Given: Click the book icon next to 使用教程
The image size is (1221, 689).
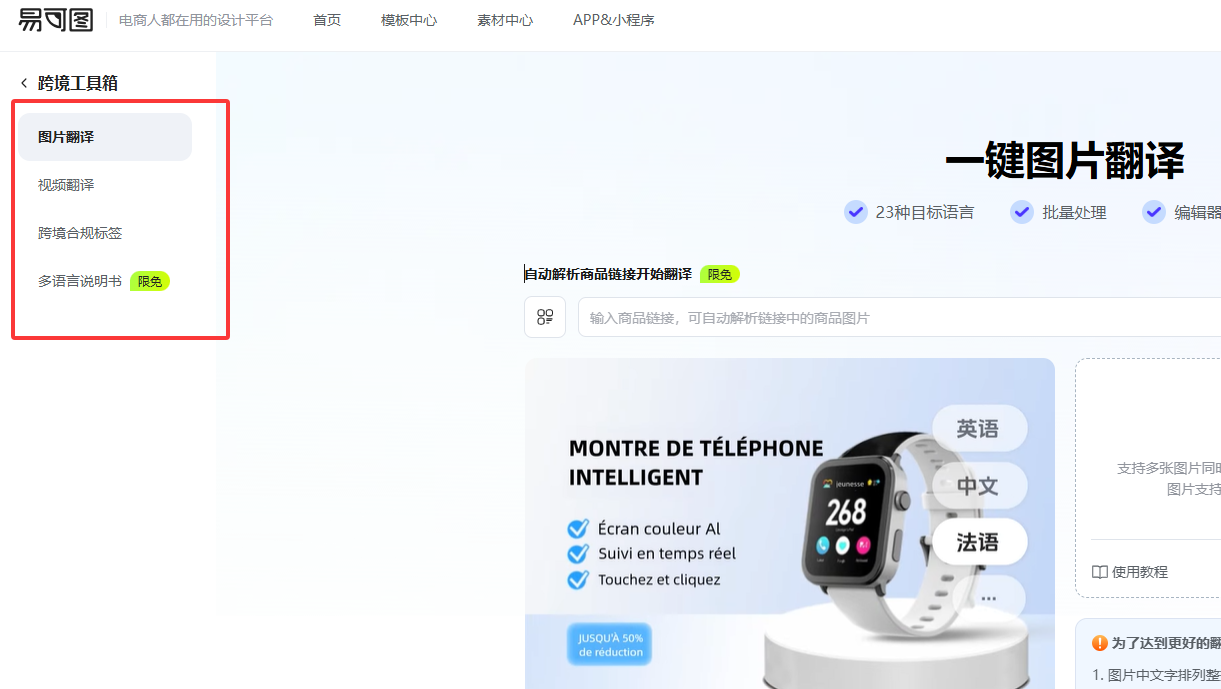Looking at the screenshot, I should pos(1099,572).
